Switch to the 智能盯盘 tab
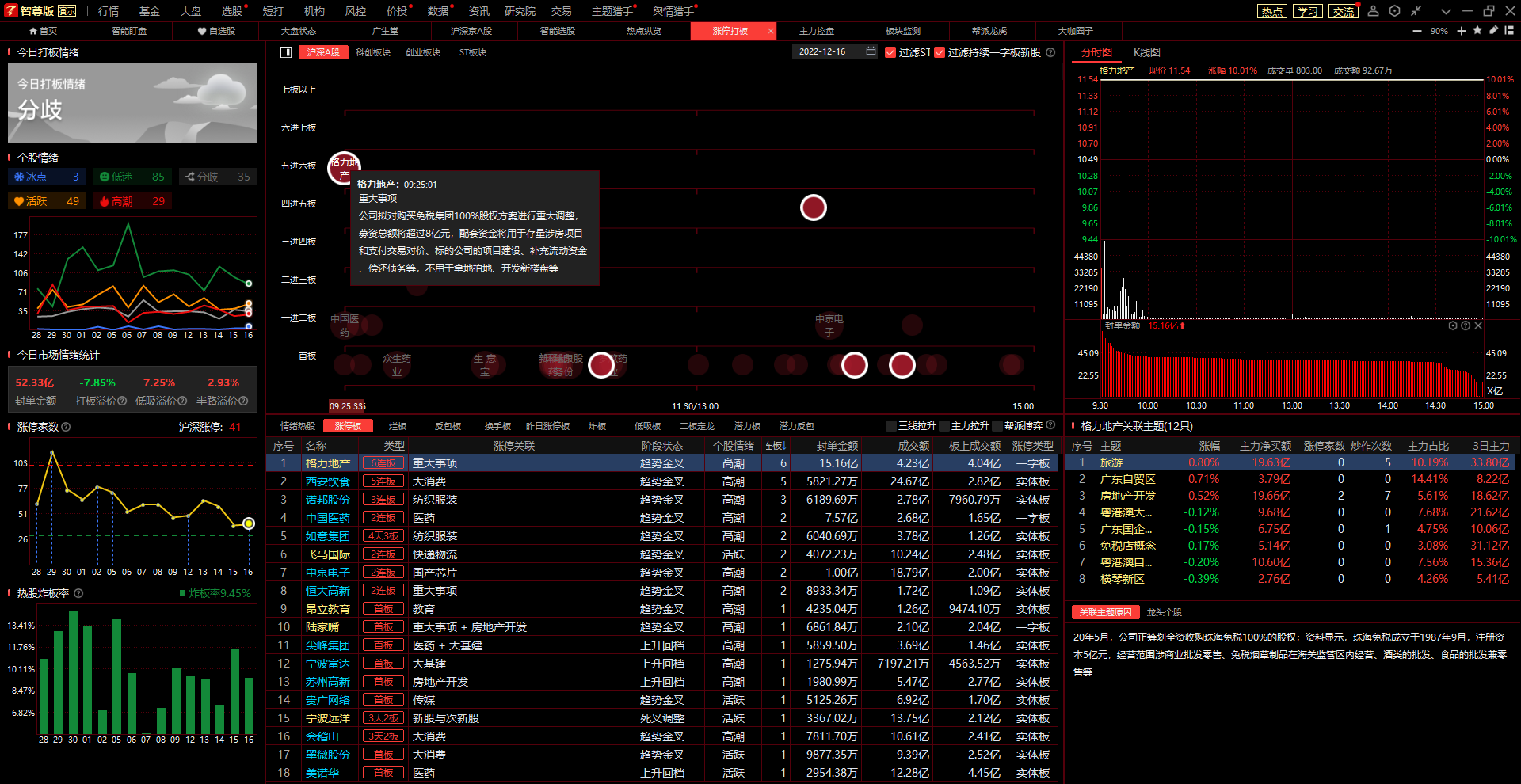The width and height of the screenshot is (1521, 784). 129,31
